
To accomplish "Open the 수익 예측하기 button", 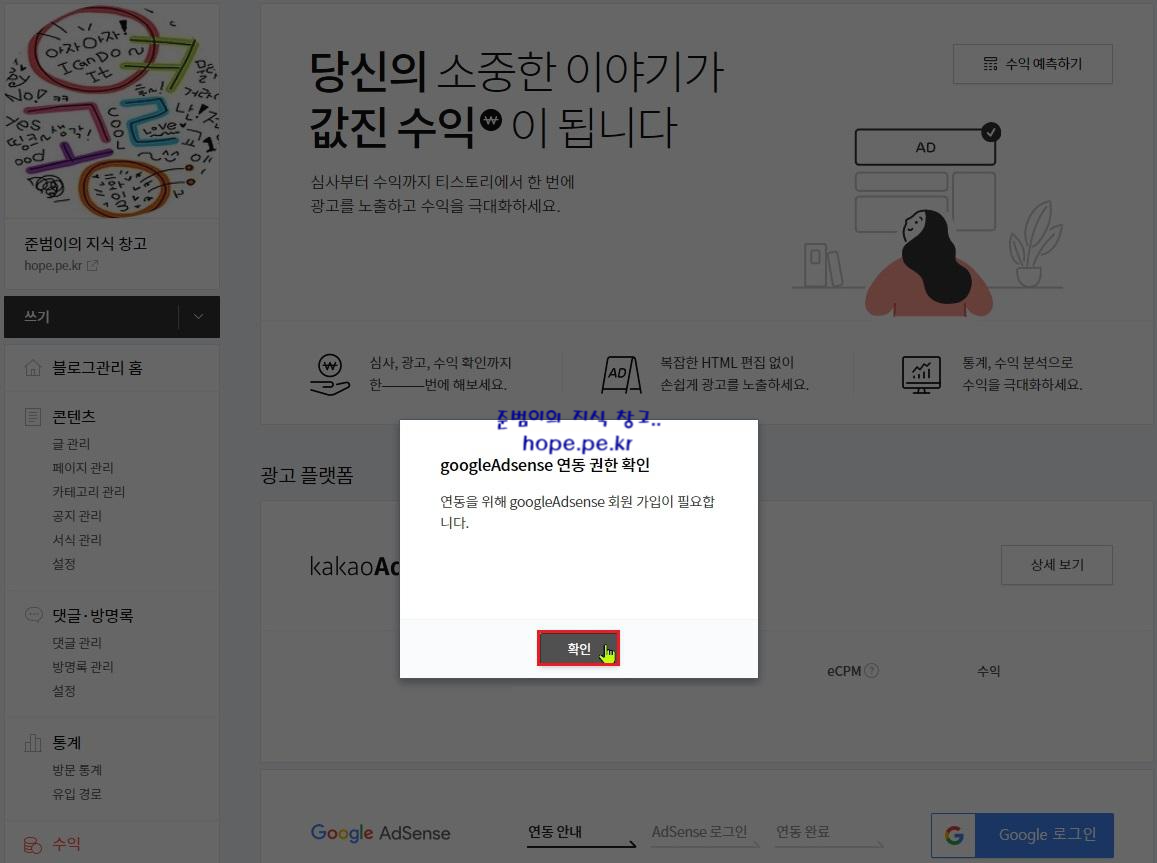I will [x=1032, y=64].
